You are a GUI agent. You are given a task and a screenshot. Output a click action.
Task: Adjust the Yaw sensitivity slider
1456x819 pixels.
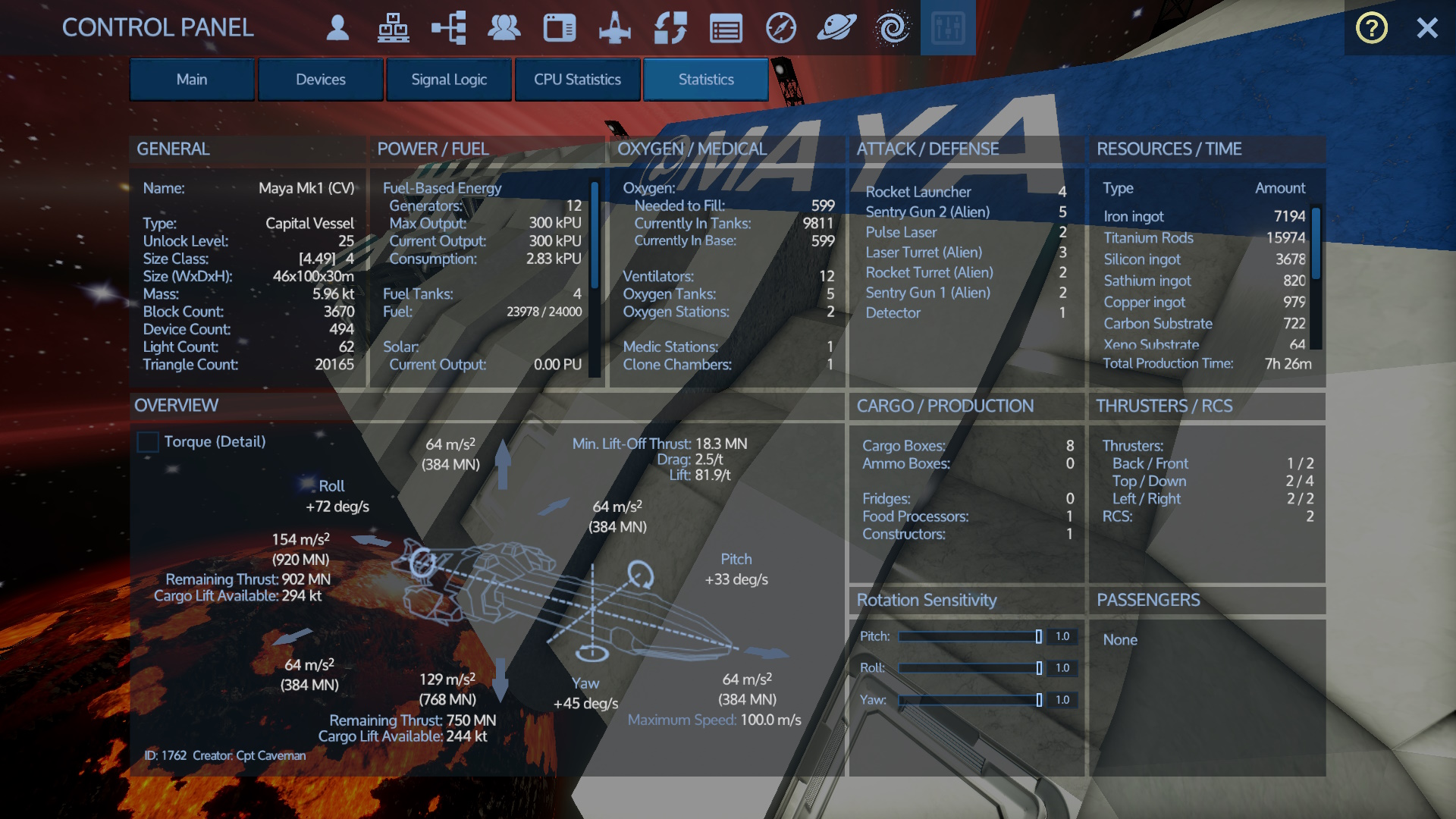pos(971,700)
